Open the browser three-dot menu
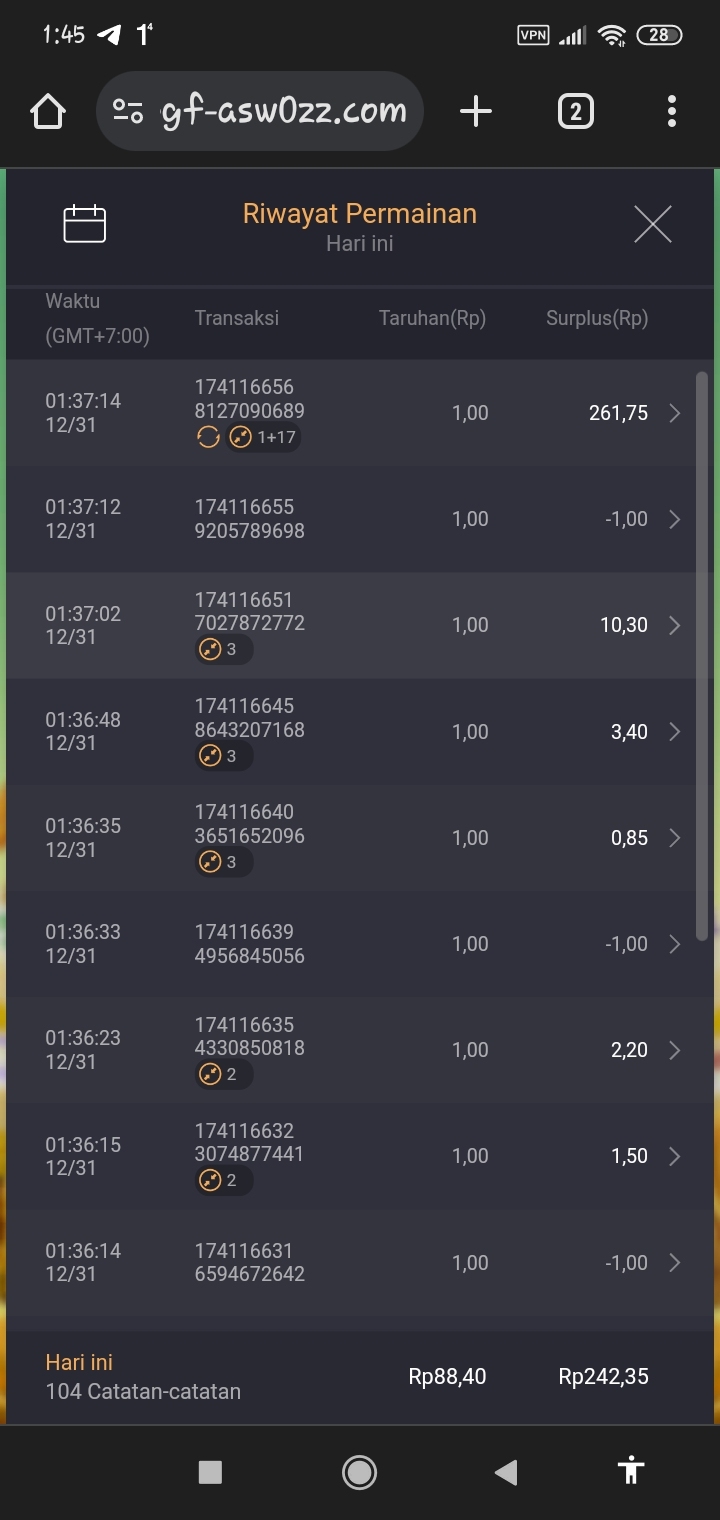The image size is (720, 1520). pyautogui.click(x=671, y=112)
